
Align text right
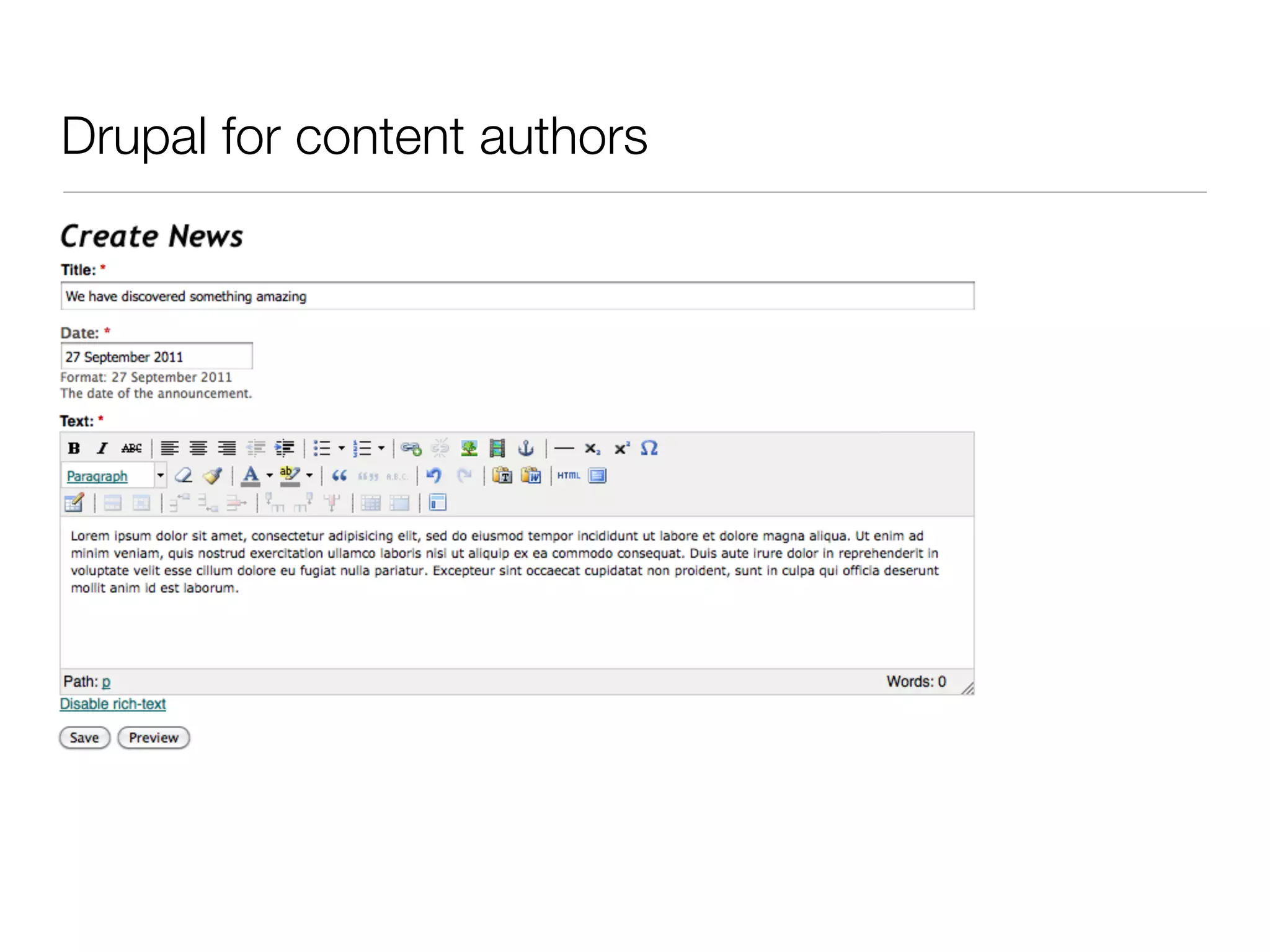coord(227,448)
